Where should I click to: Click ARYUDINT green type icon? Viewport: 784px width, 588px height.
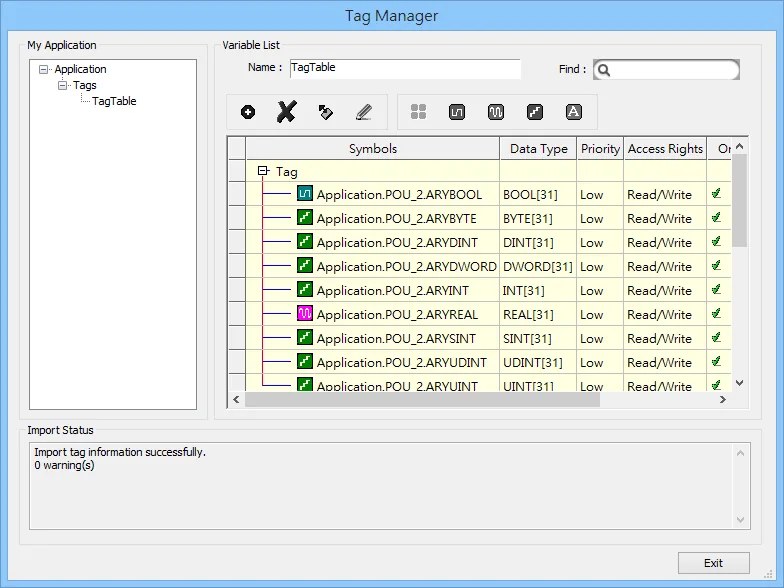304,361
